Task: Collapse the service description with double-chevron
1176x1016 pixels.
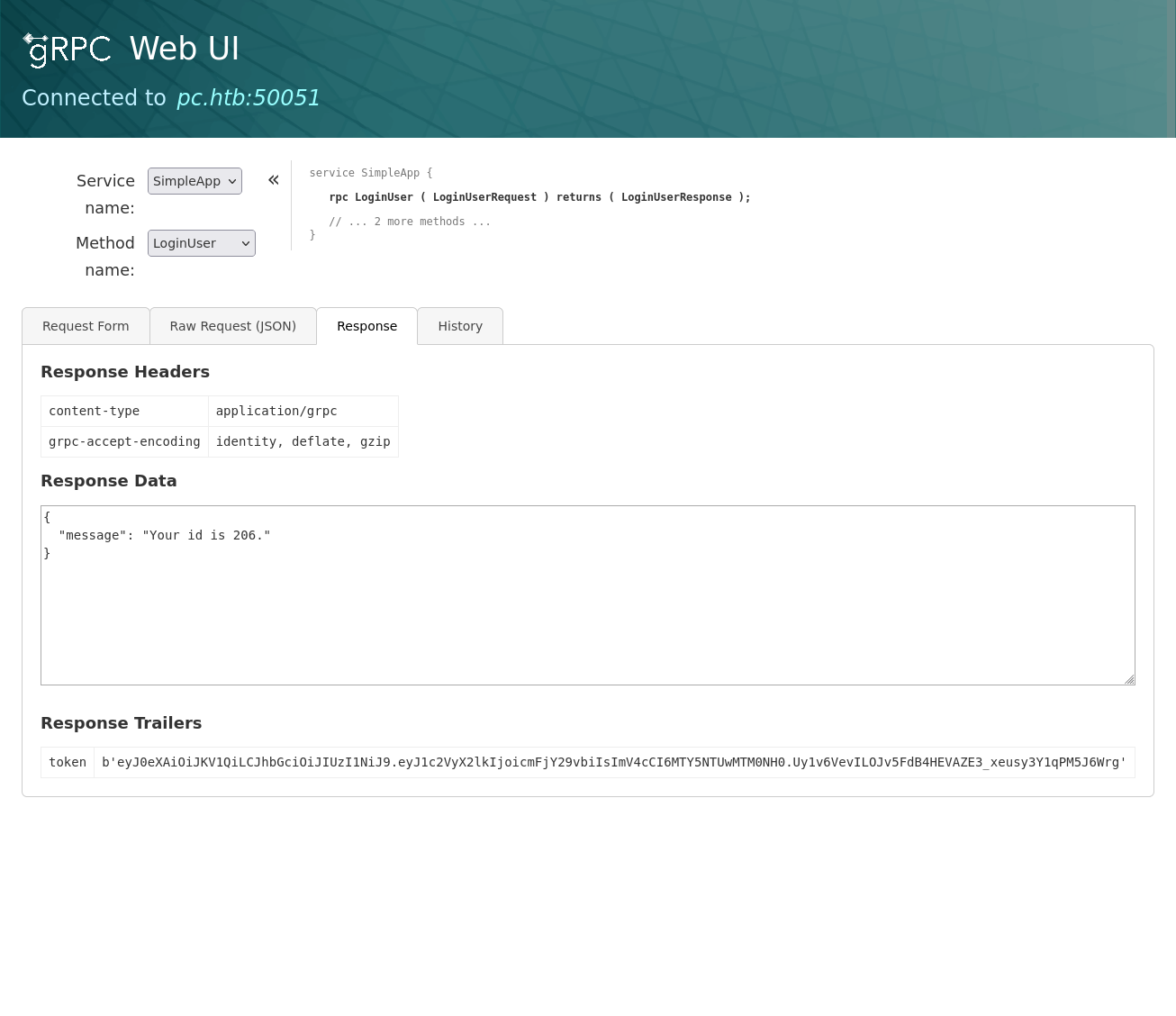Action: (274, 180)
